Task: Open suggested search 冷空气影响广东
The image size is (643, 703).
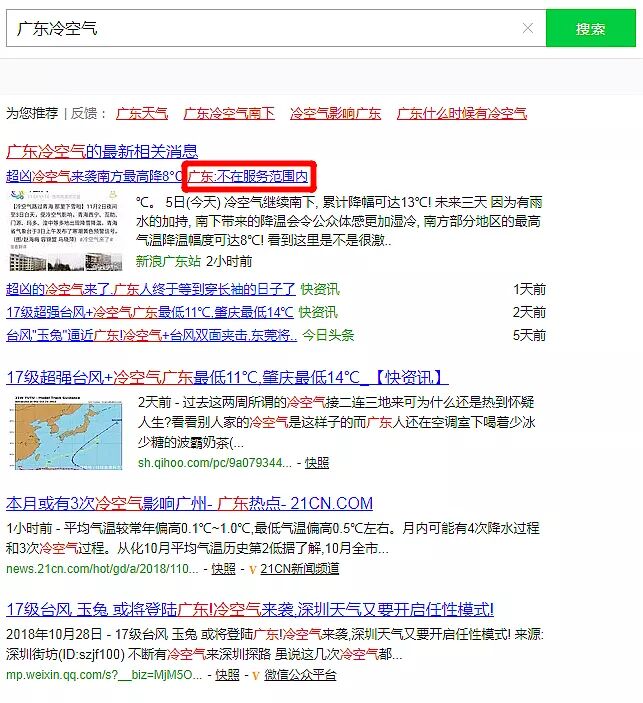Action: click(335, 113)
